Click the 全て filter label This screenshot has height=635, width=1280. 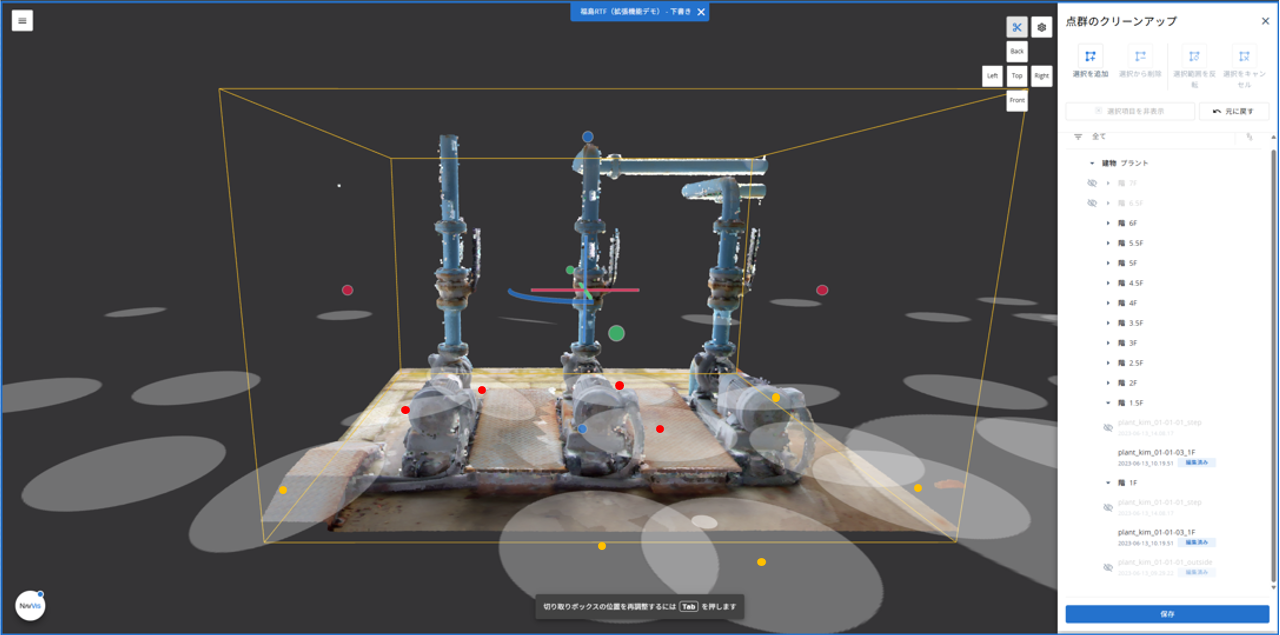(1099, 137)
